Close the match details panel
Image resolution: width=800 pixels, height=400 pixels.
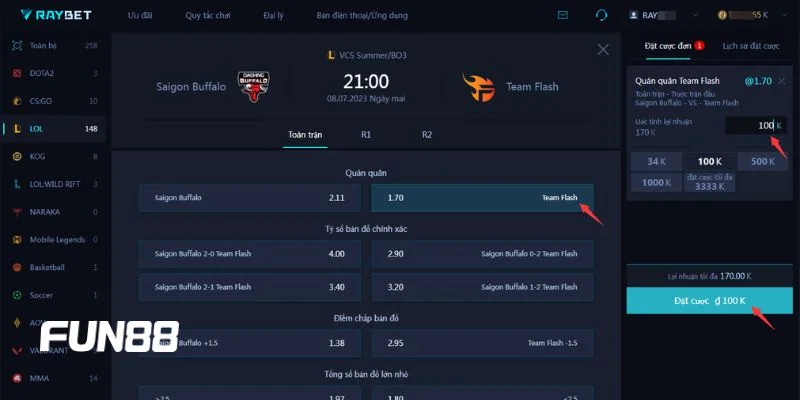point(602,49)
